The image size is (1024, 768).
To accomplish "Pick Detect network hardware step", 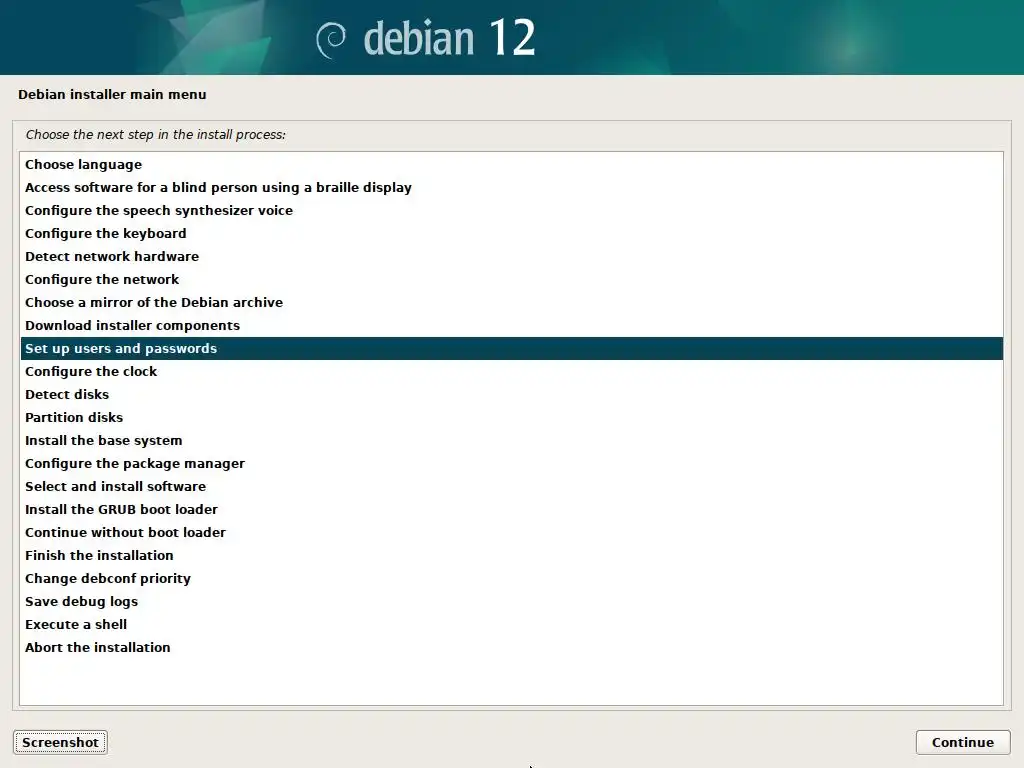I will point(511,257).
